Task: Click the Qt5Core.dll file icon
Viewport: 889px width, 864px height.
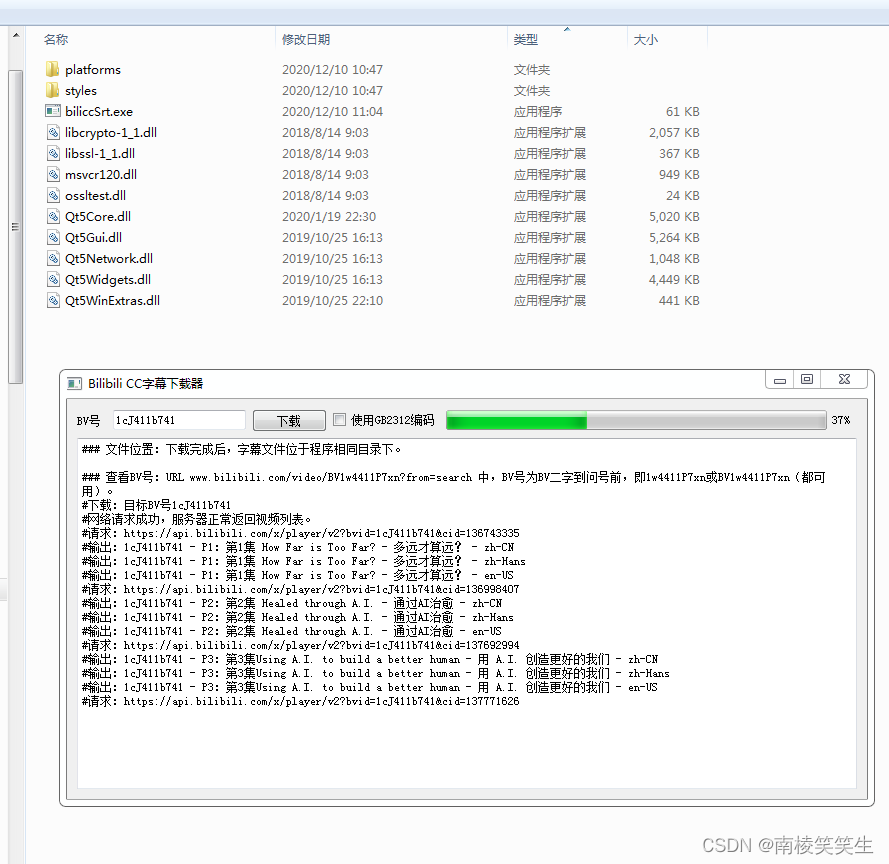Action: (x=53, y=216)
